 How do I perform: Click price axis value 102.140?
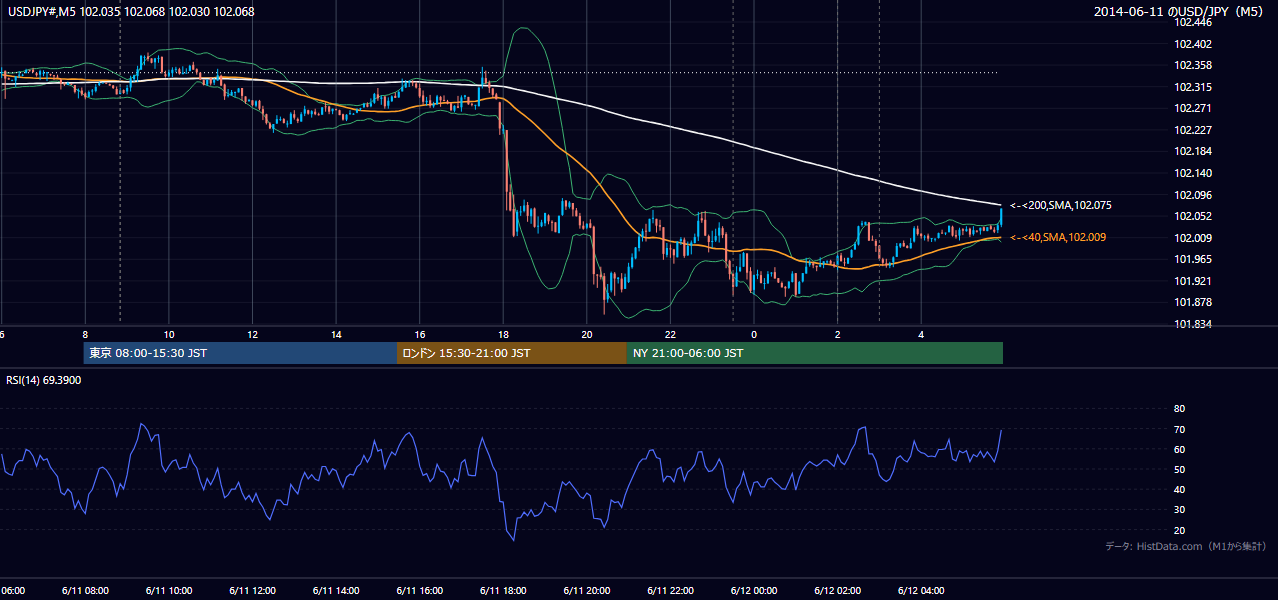click(1193, 173)
